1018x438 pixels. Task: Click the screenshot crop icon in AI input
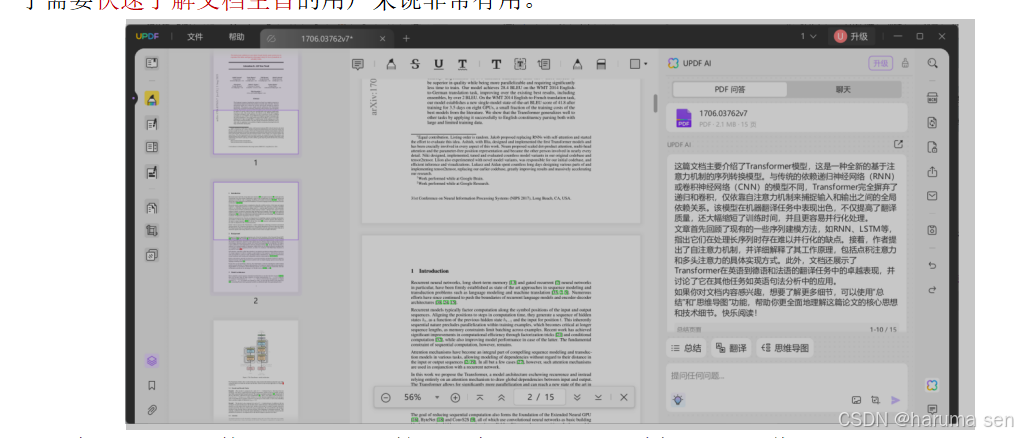(875, 400)
